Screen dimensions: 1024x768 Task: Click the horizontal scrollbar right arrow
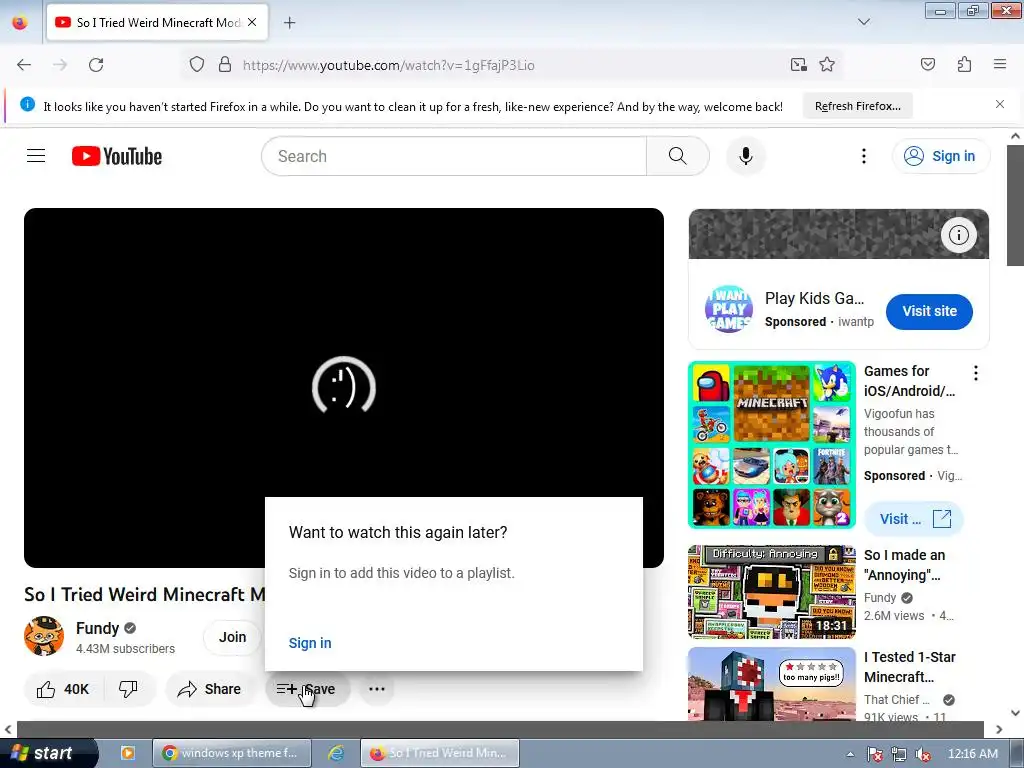point(999,729)
